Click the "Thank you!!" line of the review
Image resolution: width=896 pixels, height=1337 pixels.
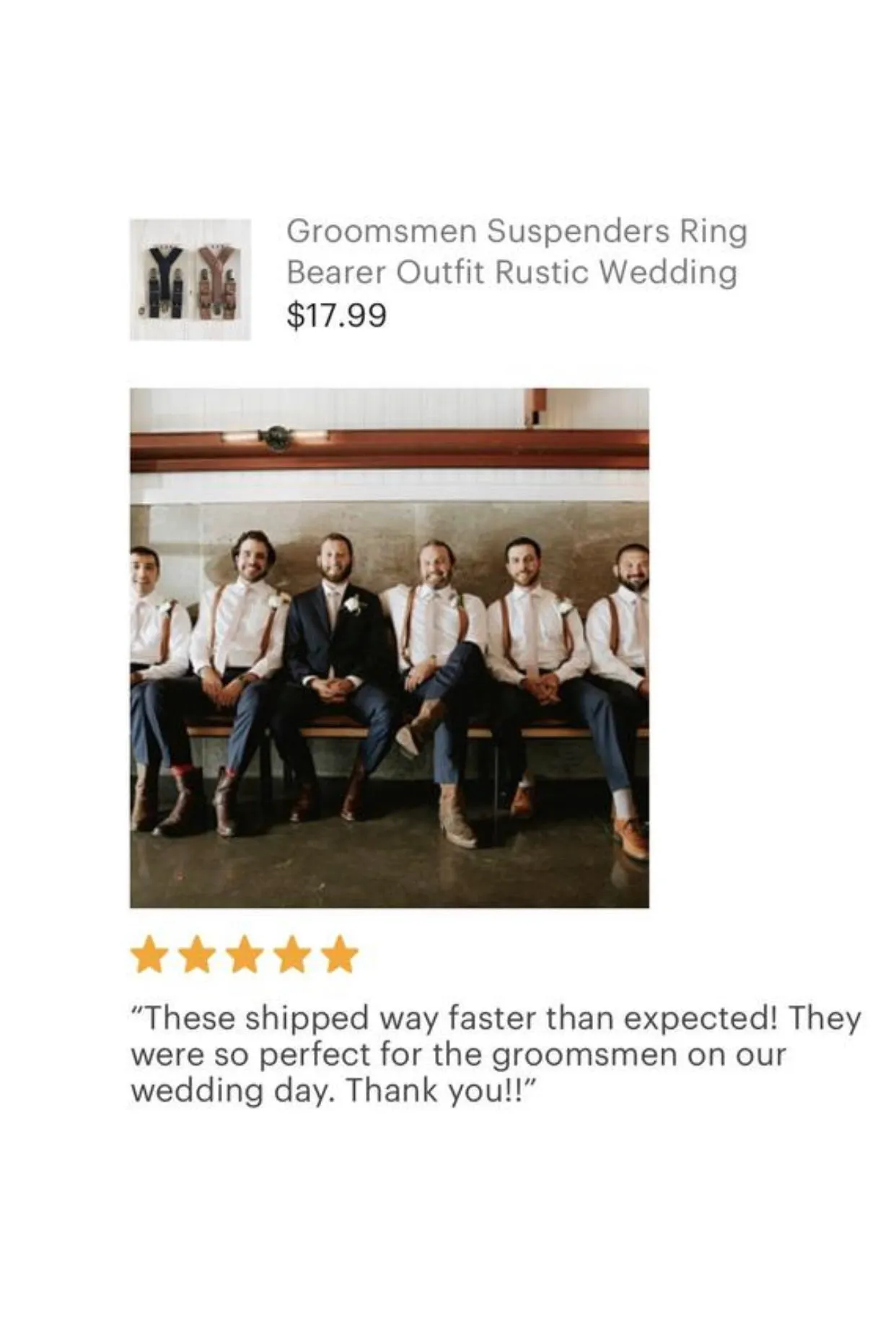coord(441,1090)
